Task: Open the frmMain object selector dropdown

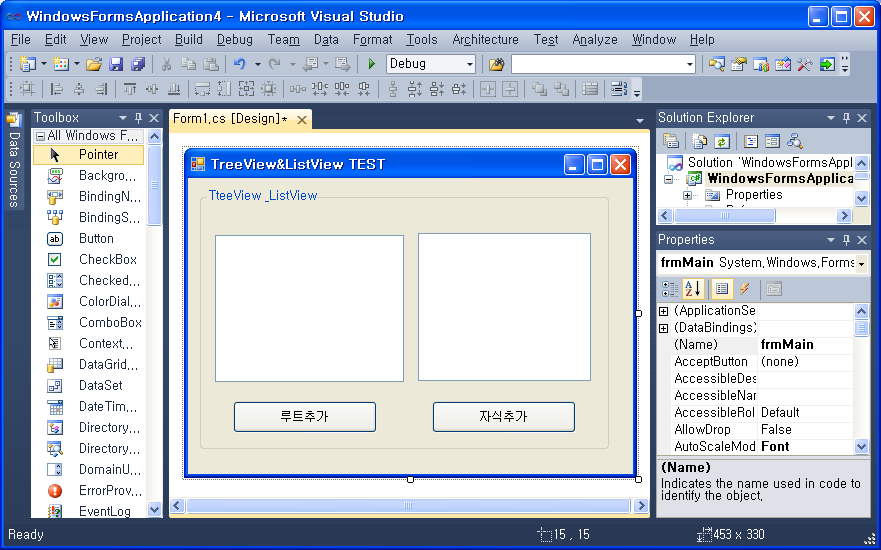Action: coord(861,263)
